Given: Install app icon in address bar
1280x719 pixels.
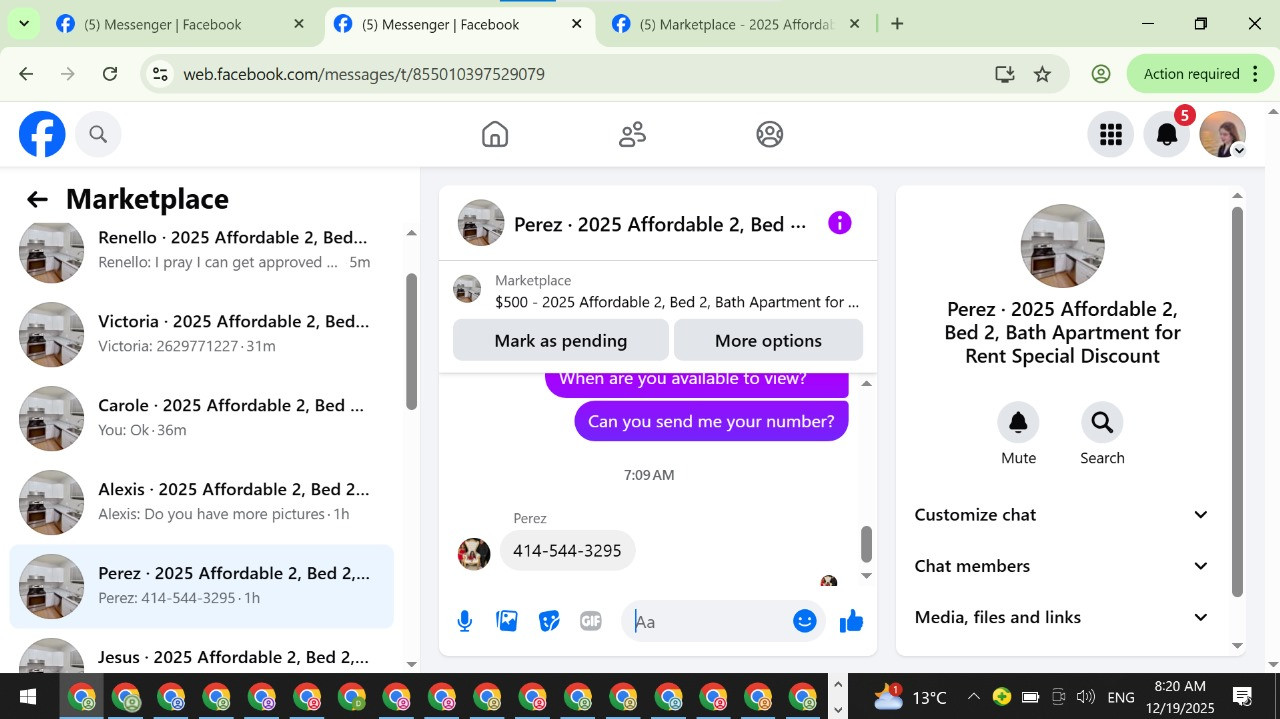Looking at the screenshot, I should [x=1004, y=74].
